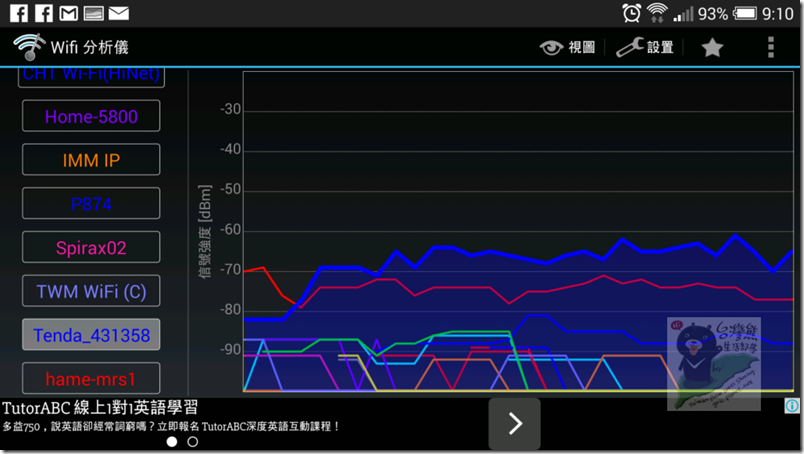Tap the -80 dBm axis label
Screen dimensions: 804x454
point(230,310)
